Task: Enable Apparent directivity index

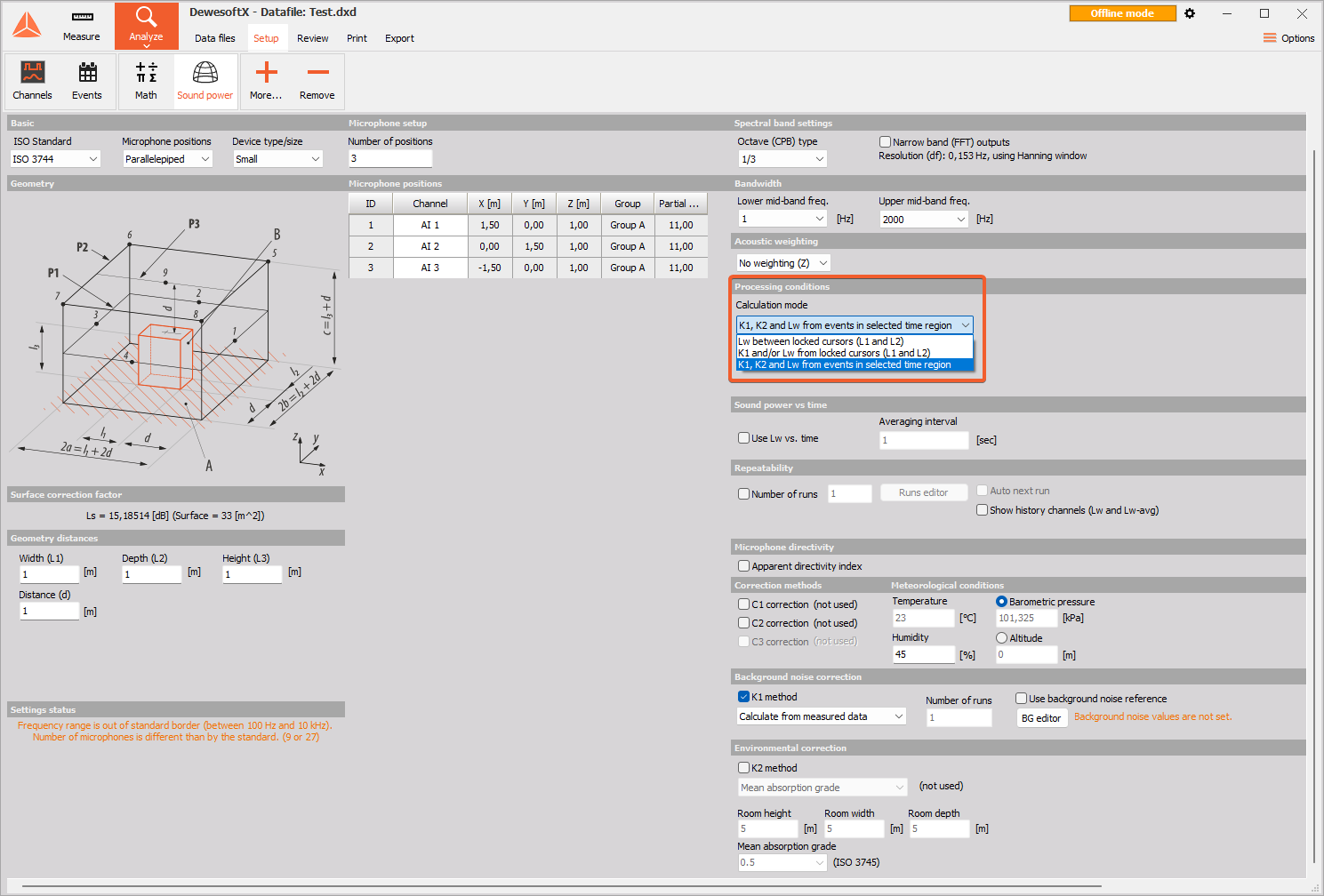Action: pyautogui.click(x=743, y=566)
